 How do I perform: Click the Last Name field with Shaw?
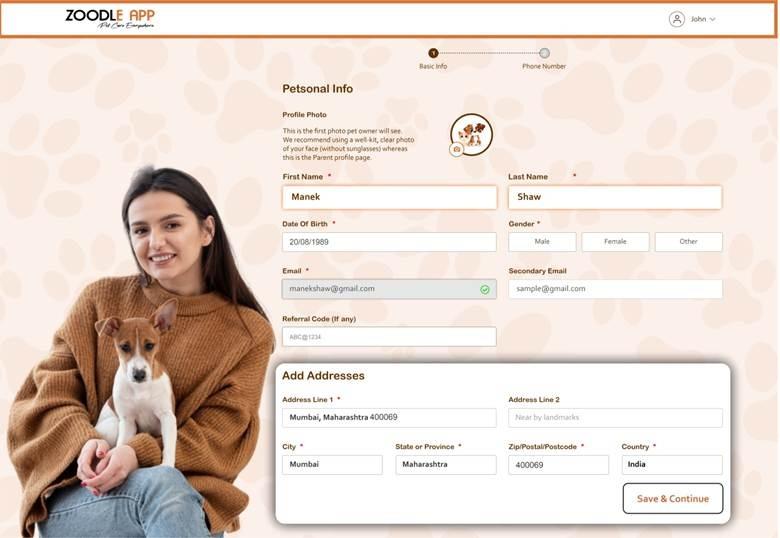click(x=615, y=197)
